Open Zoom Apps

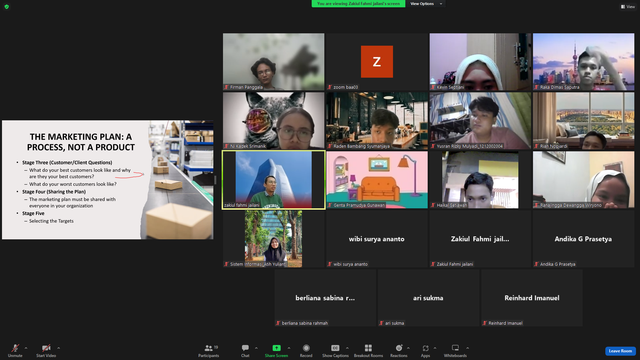[x=425, y=350]
